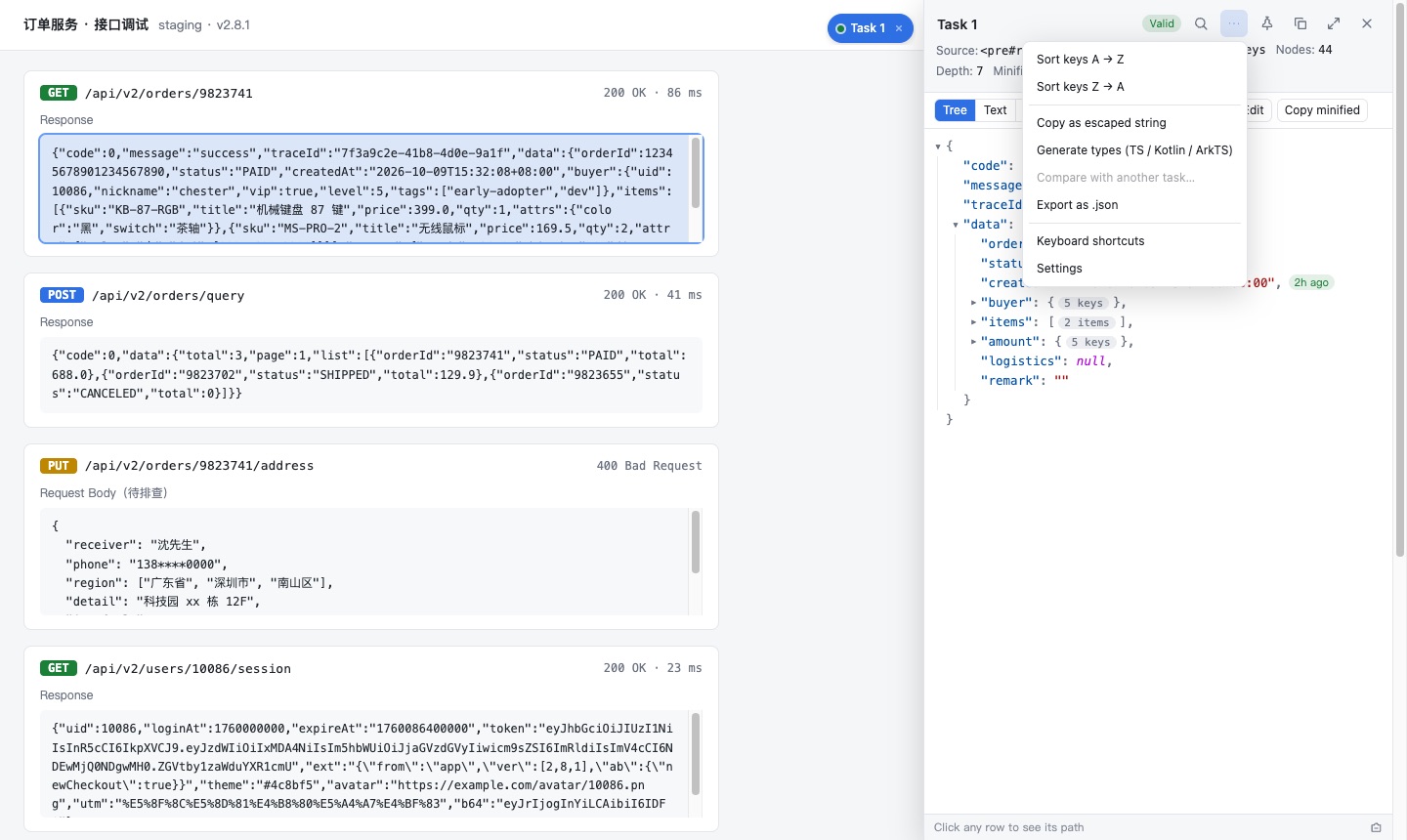Click the 2h ago badge
This screenshot has height=840, width=1407.
1311,283
